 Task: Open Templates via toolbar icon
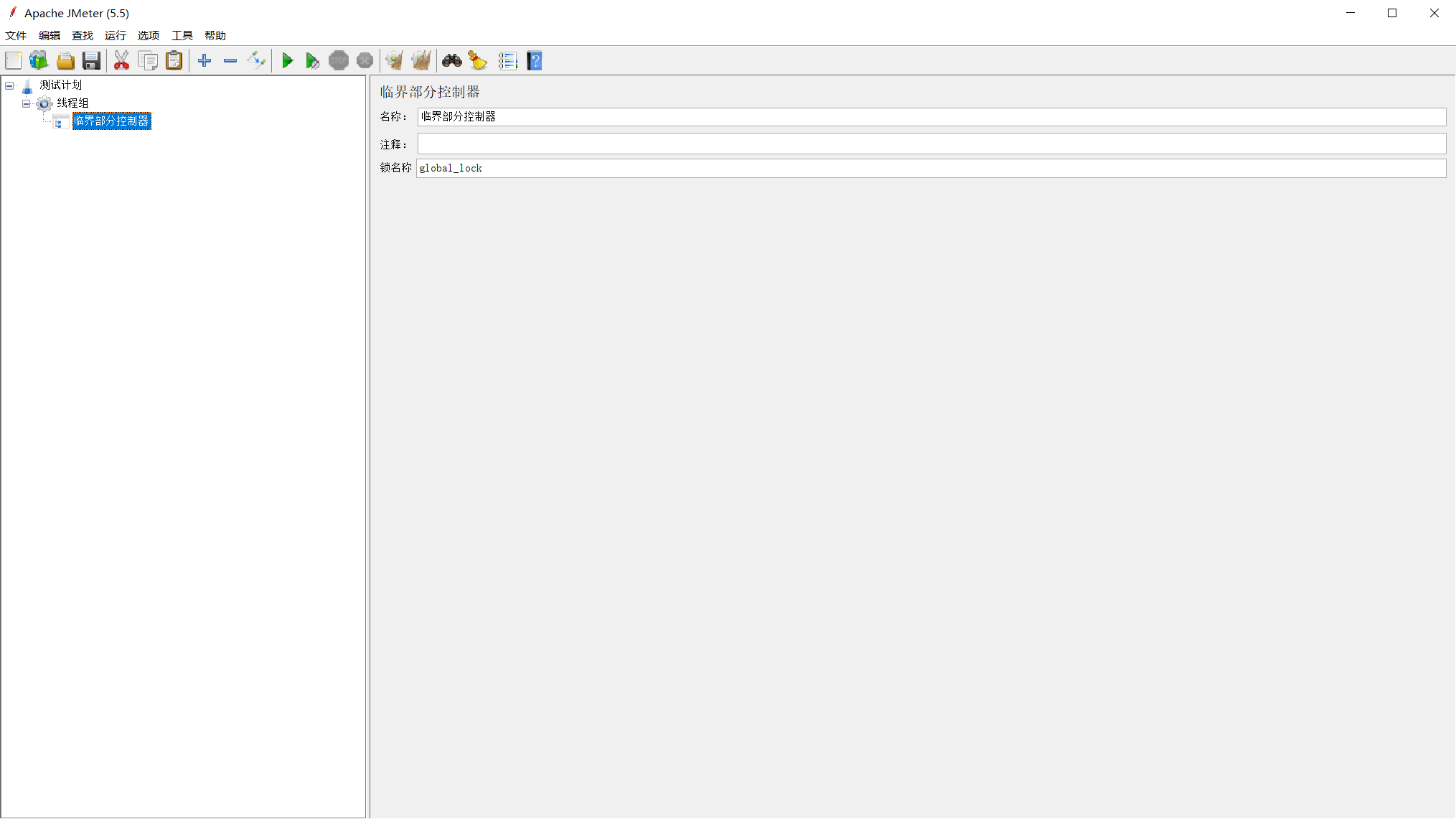click(x=39, y=61)
